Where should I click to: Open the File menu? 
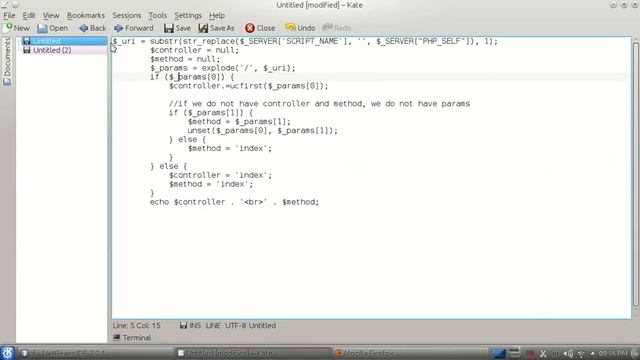click(x=9, y=16)
